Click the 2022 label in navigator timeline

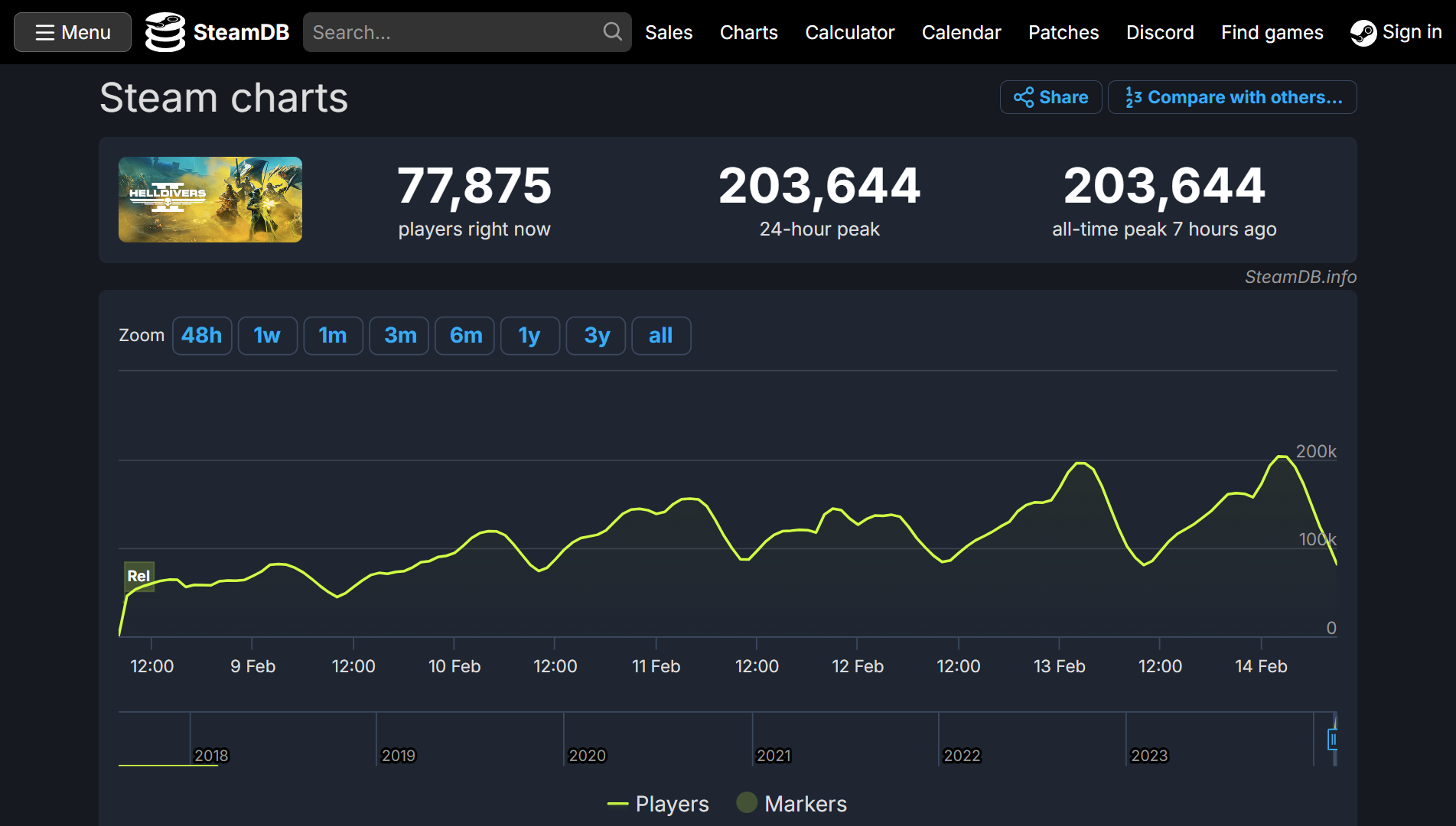[x=962, y=756]
